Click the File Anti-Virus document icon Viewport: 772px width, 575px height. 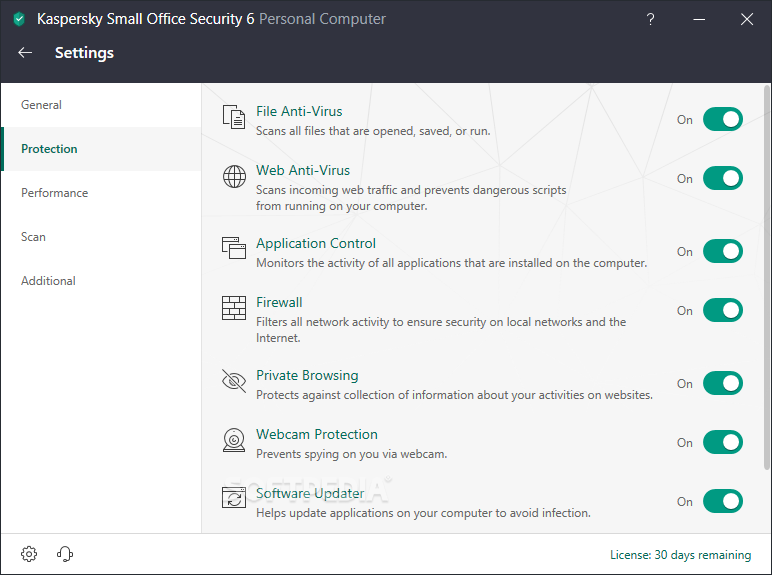point(234,117)
